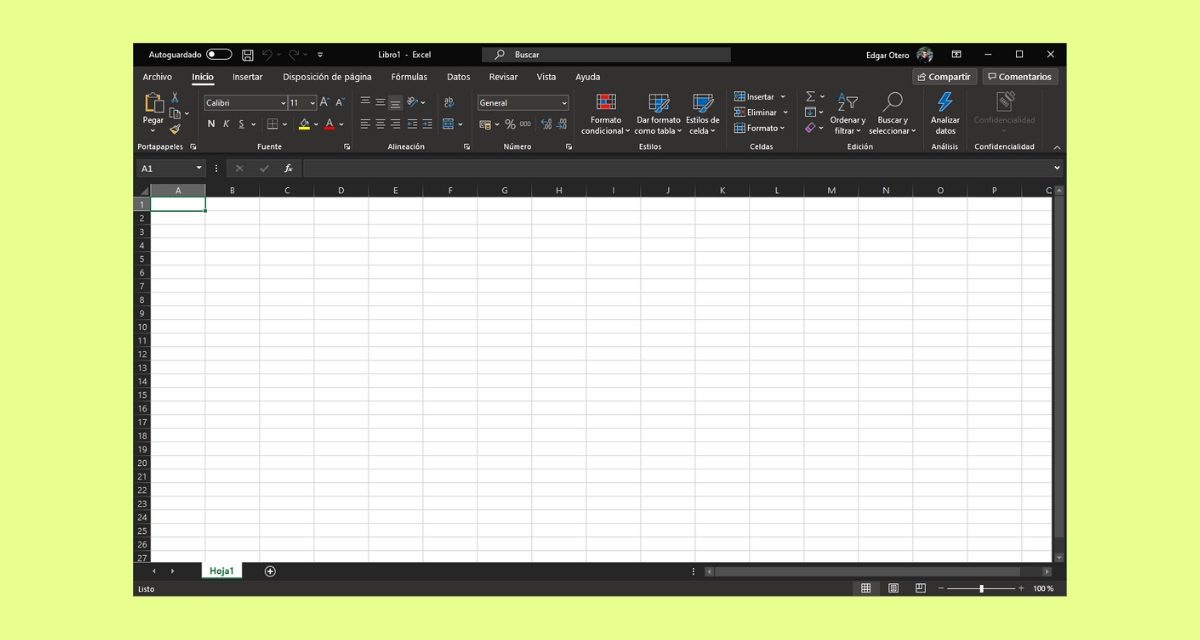
Task: Switch to the Fórmulas ribbon tab
Action: (x=409, y=77)
